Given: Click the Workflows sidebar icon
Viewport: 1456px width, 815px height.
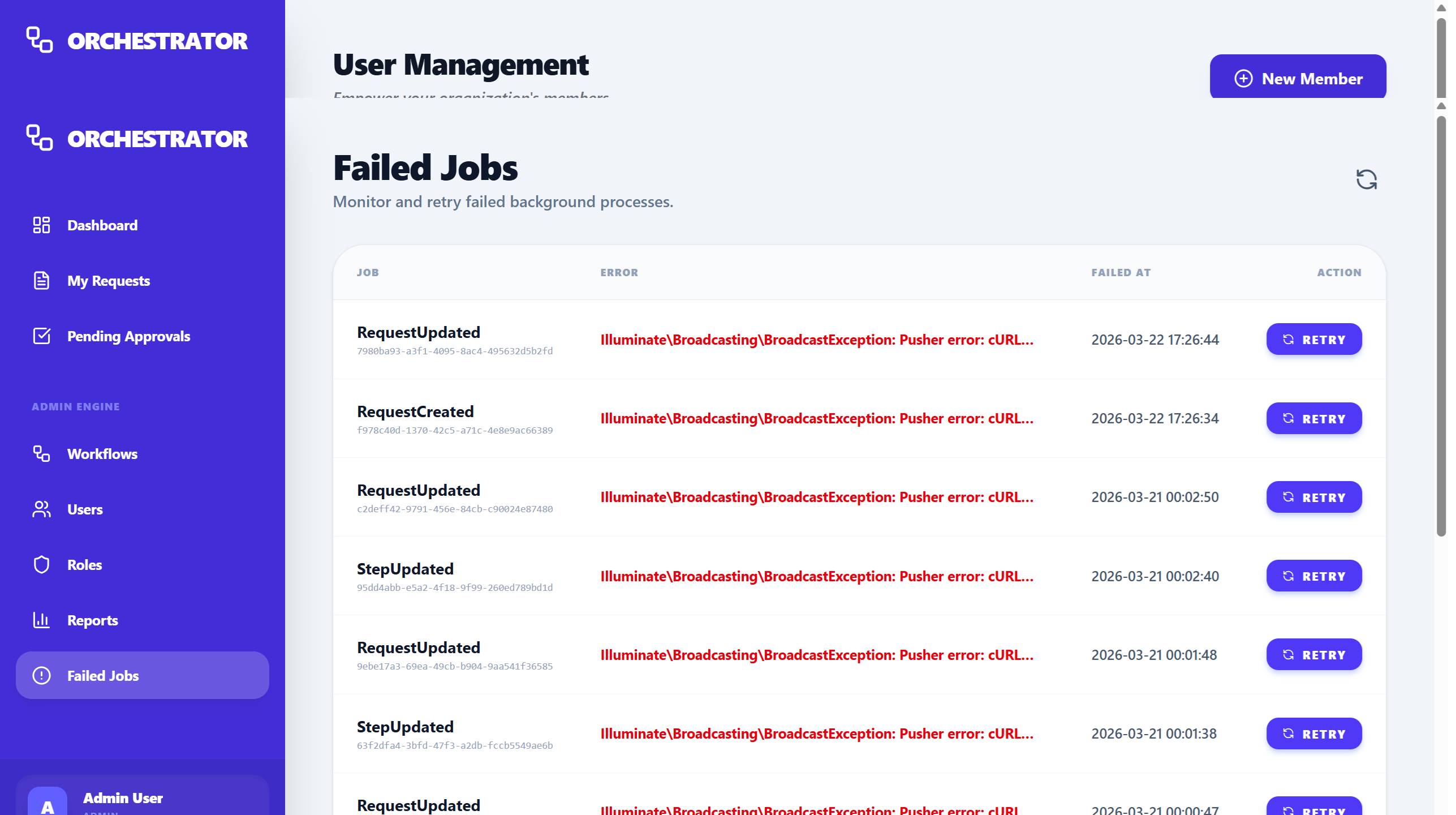Looking at the screenshot, I should click(41, 454).
